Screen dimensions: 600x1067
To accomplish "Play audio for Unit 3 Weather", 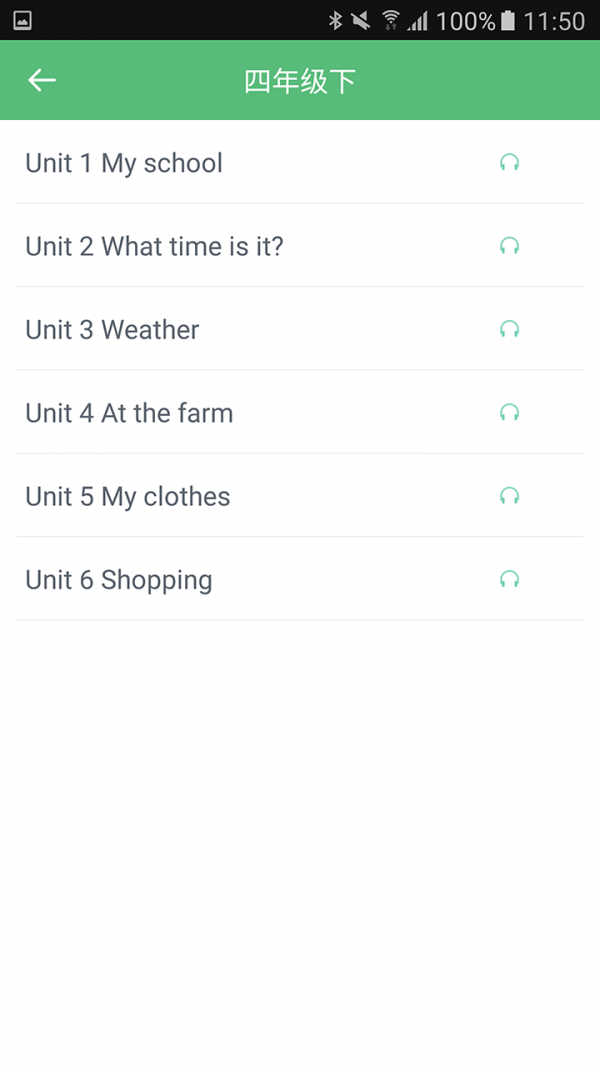I will click(x=510, y=329).
